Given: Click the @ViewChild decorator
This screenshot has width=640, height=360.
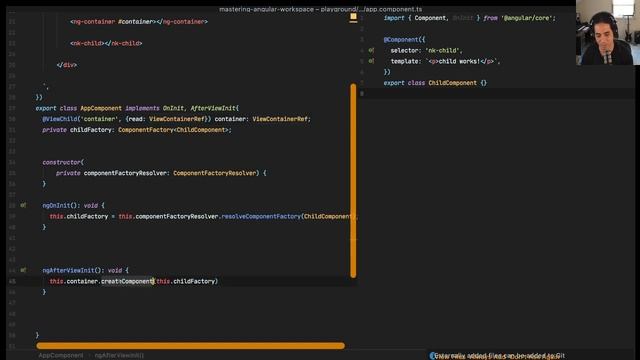Looking at the screenshot, I should tap(60, 119).
